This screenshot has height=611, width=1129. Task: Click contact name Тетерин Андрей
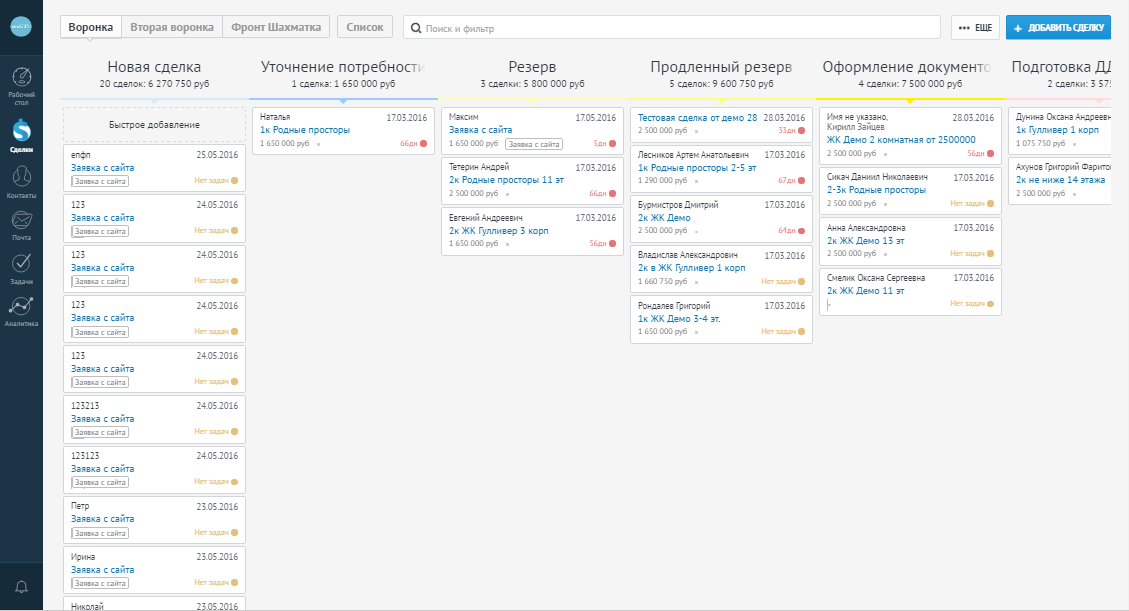click(x=479, y=167)
